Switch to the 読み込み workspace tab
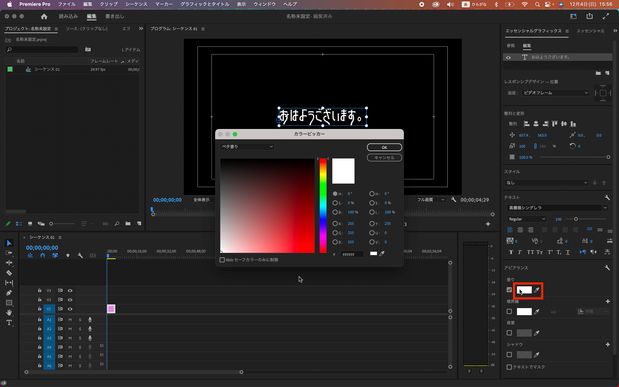Image resolution: width=619 pixels, height=387 pixels. click(68, 17)
